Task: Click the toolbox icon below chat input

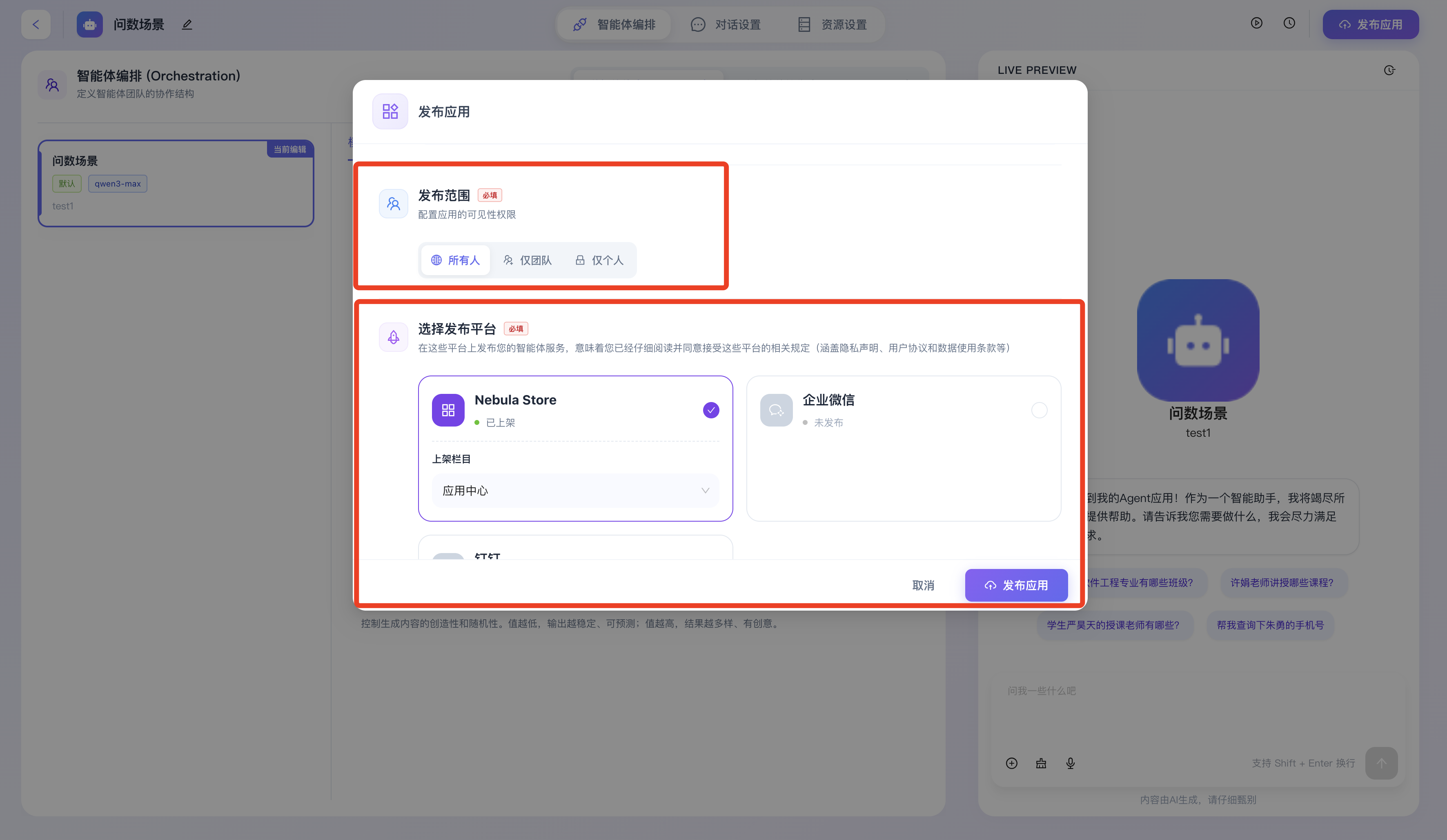Action: (x=1041, y=763)
